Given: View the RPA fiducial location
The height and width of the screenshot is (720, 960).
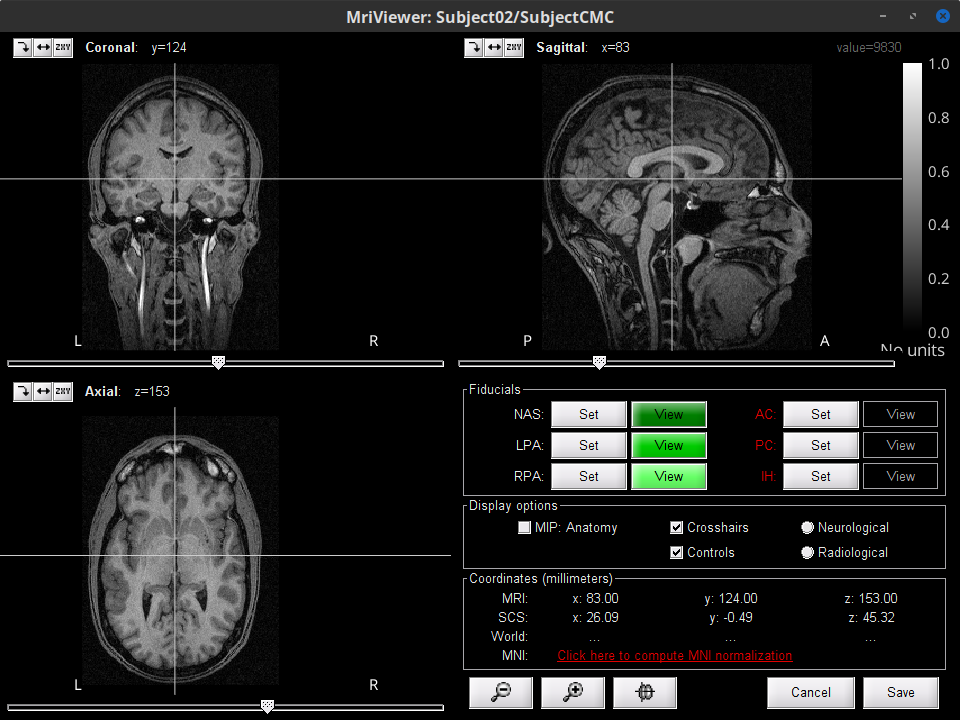Looking at the screenshot, I should (669, 476).
